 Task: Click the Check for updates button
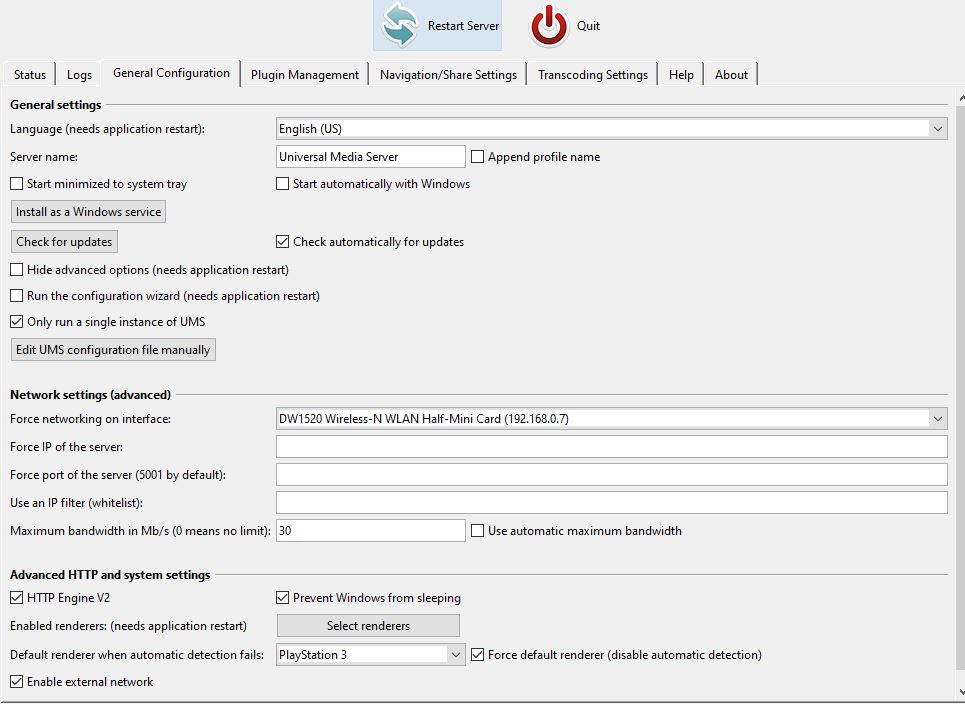[64, 242]
